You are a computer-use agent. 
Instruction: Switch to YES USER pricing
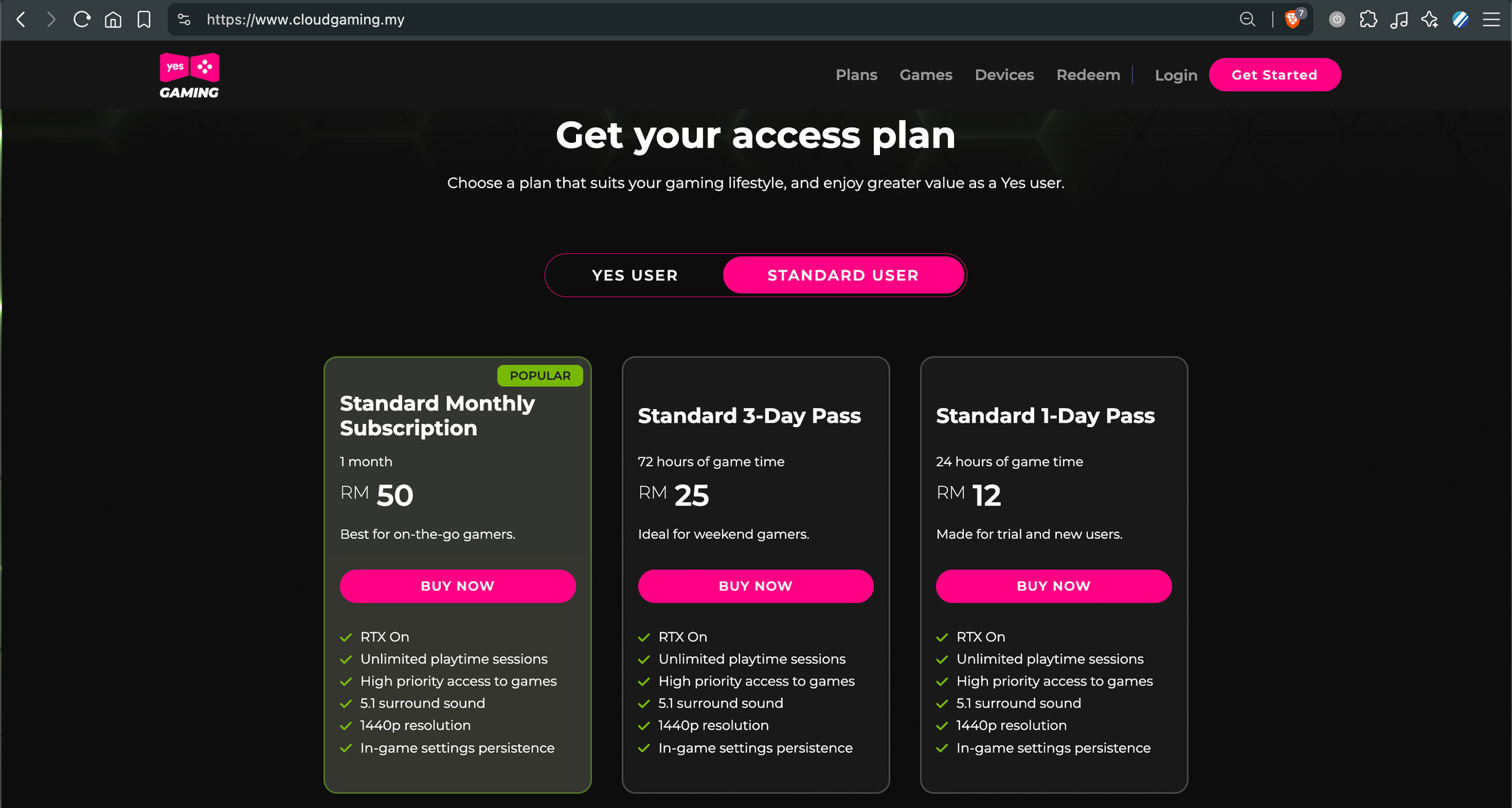(x=635, y=275)
